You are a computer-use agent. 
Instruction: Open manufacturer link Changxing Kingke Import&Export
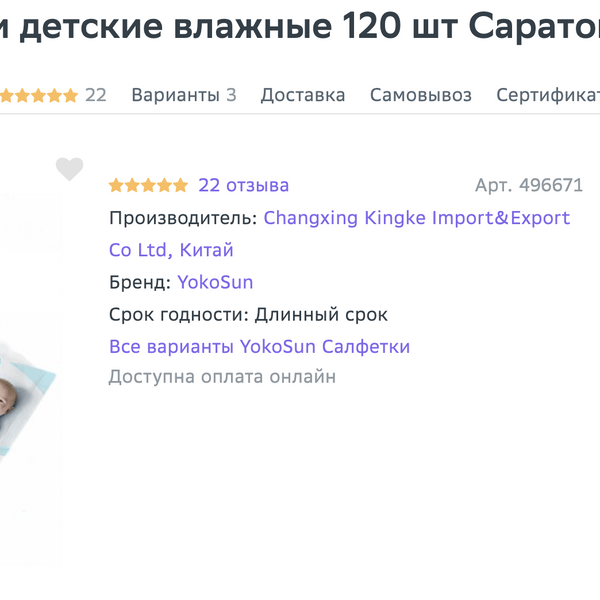point(416,218)
